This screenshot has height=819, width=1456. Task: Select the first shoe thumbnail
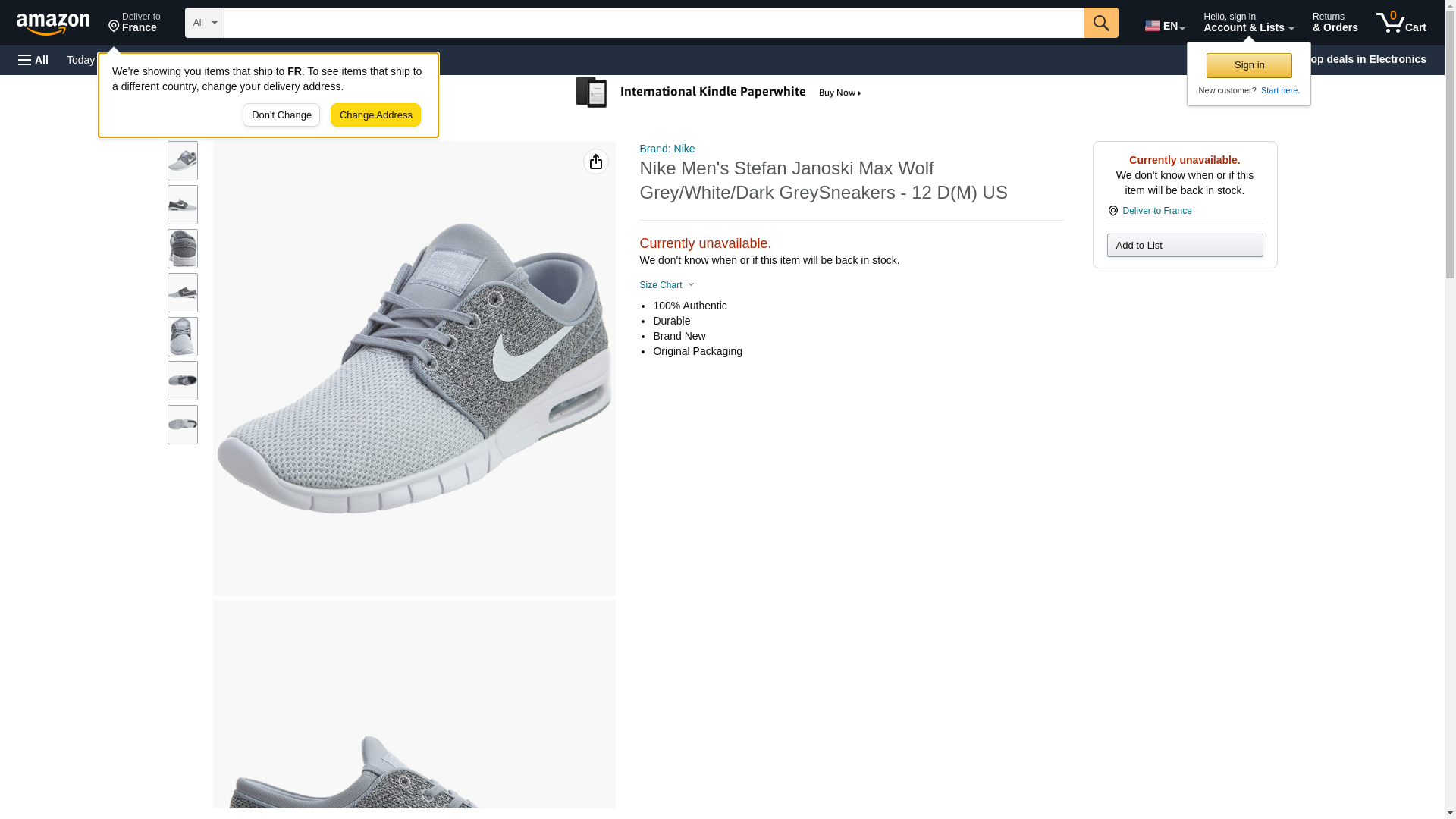click(x=182, y=161)
